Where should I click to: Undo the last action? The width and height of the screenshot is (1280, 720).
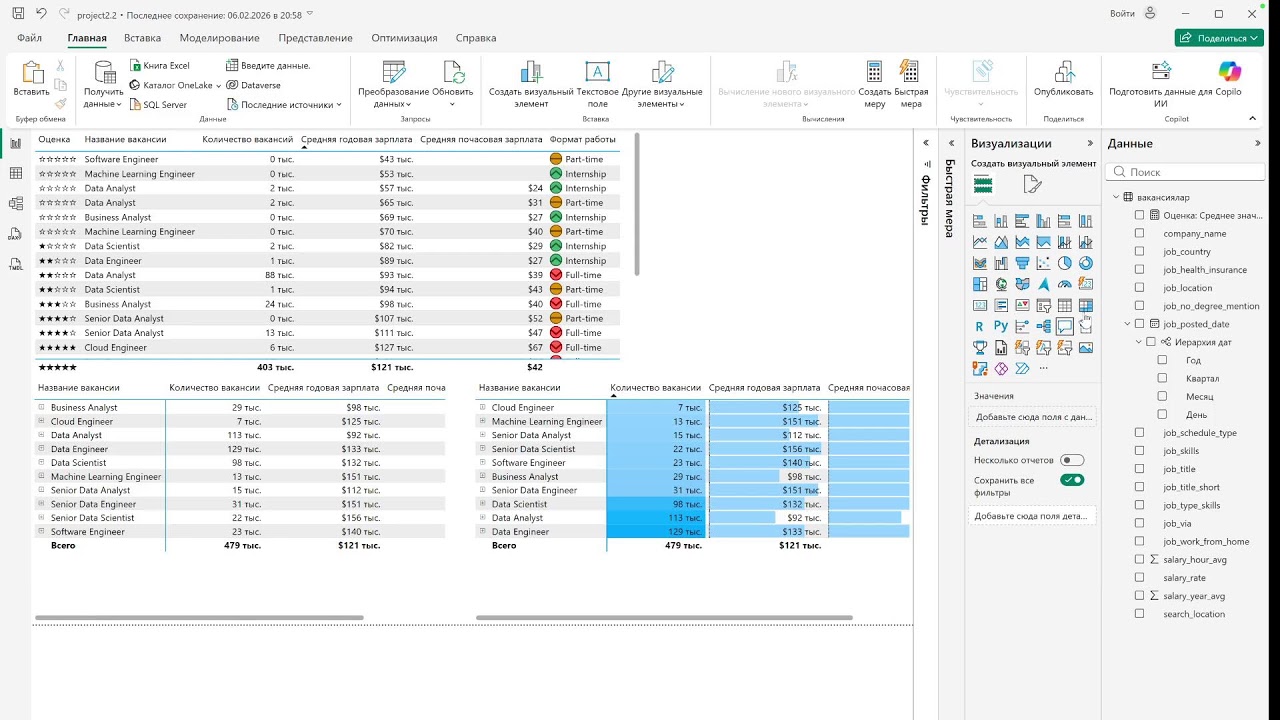41,14
